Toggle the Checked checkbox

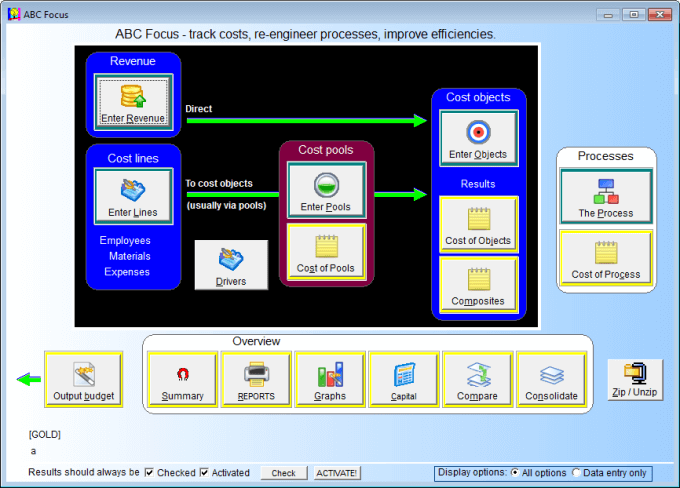pos(149,472)
